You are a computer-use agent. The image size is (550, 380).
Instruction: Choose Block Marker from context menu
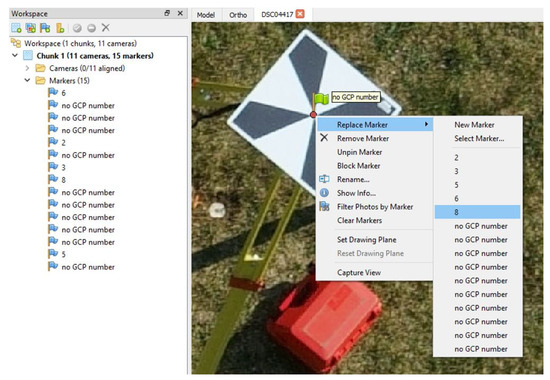(375, 166)
